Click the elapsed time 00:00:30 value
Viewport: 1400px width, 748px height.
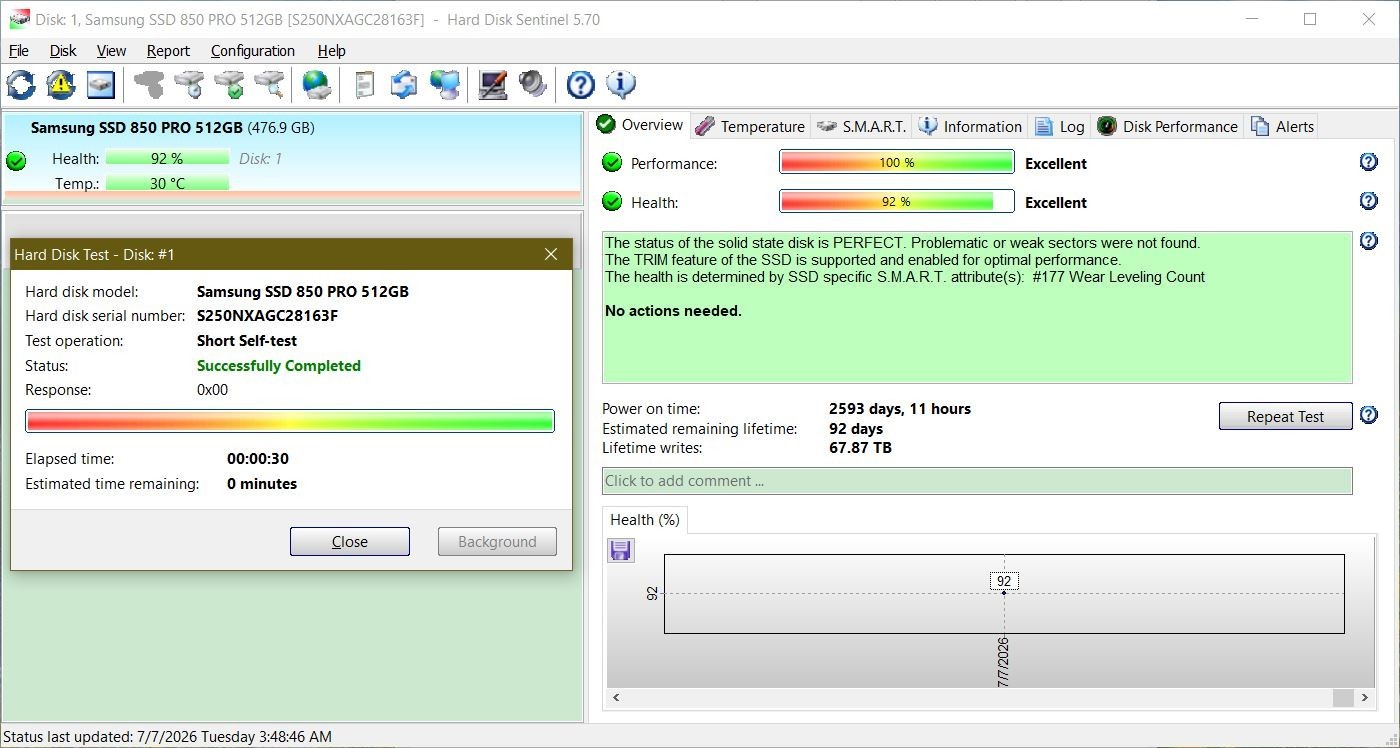(258, 459)
